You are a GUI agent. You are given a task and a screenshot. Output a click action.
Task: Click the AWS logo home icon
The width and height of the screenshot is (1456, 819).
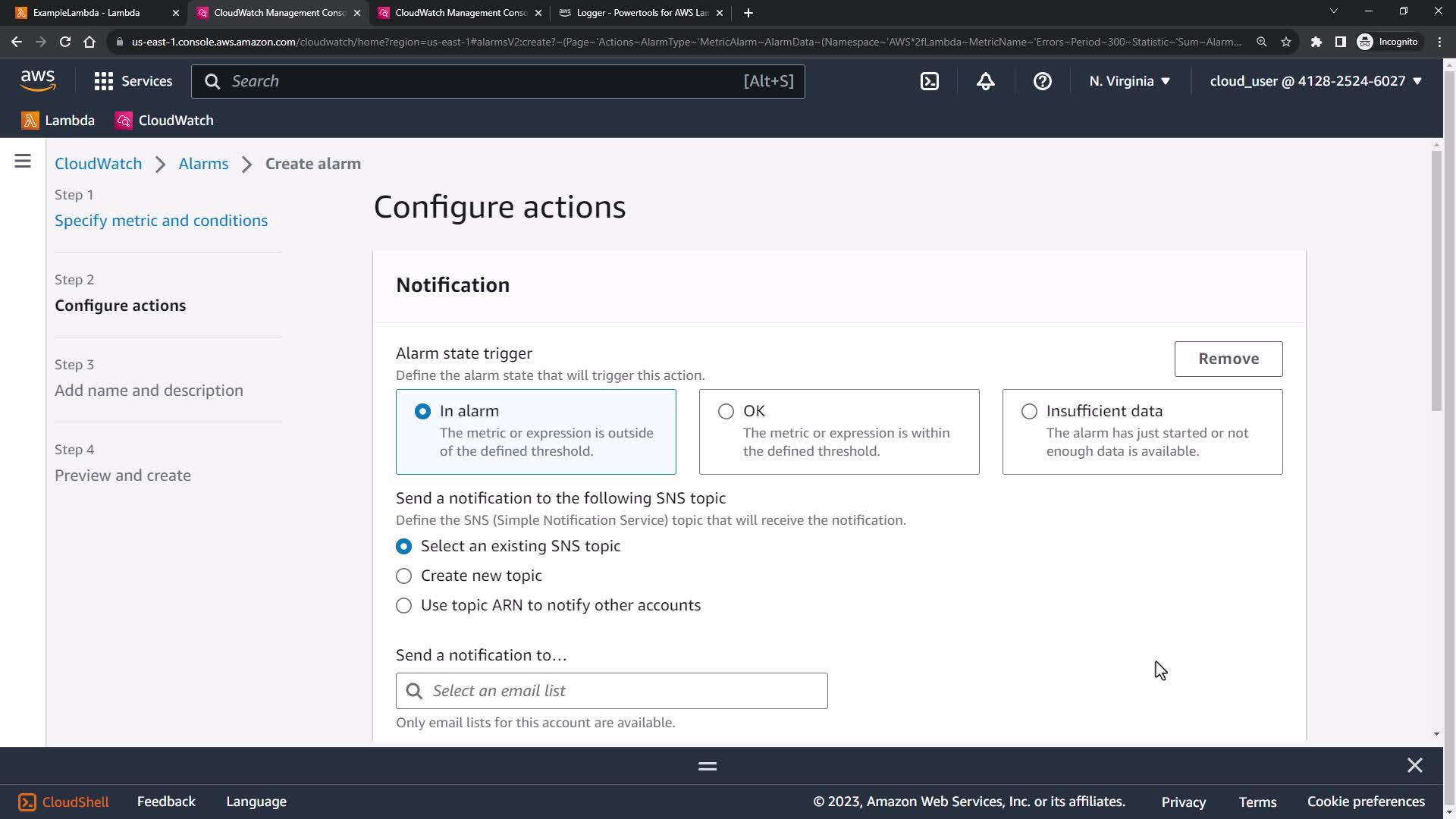[x=38, y=80]
